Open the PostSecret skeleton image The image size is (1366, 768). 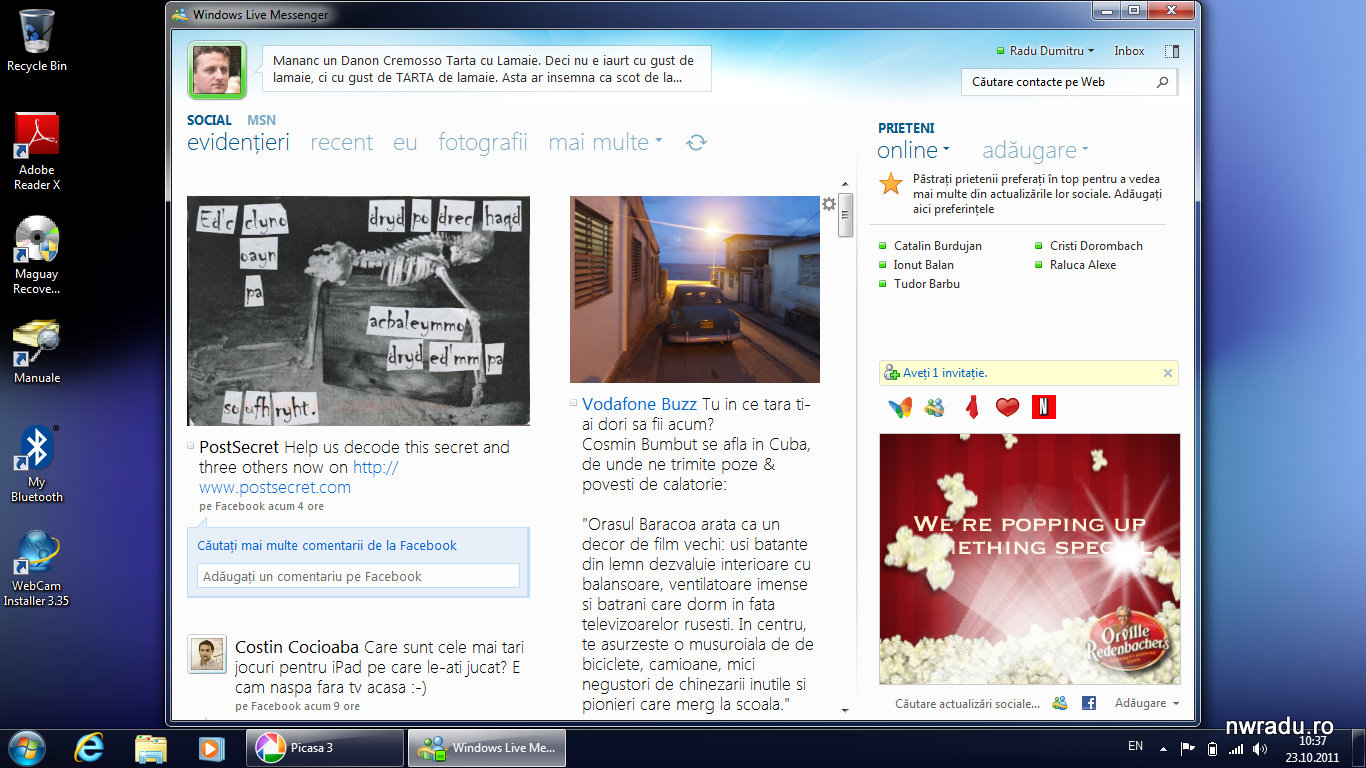pos(358,311)
